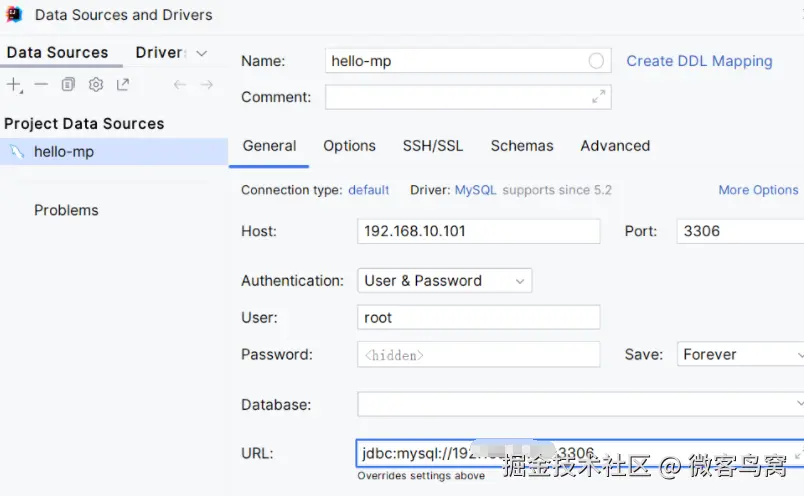
Task: Open the tabs overflow chevron next to Drivers
Action: tap(202, 53)
